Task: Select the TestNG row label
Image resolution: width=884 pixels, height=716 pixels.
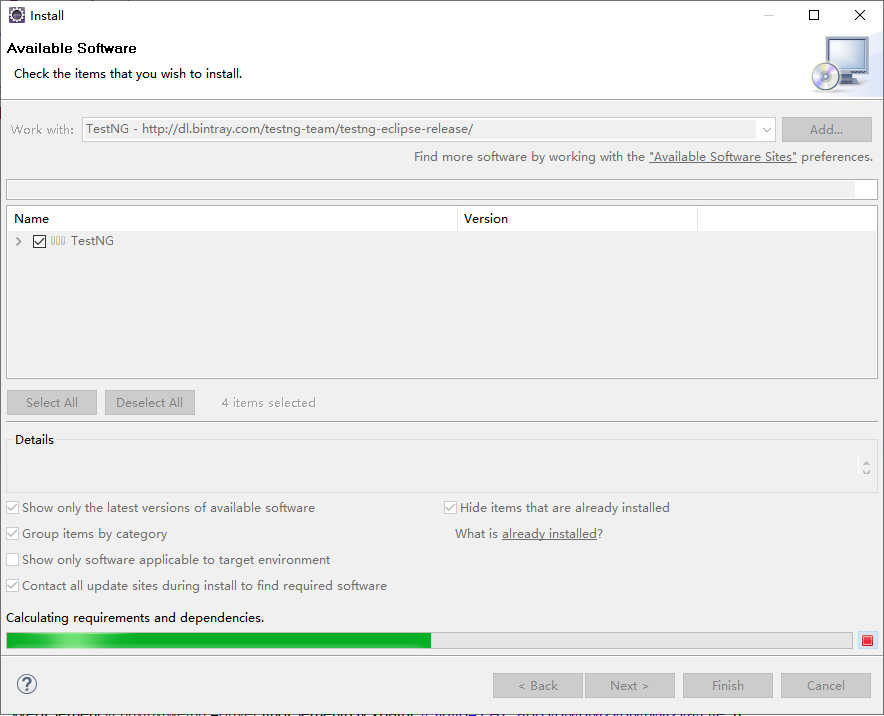Action: click(x=92, y=241)
